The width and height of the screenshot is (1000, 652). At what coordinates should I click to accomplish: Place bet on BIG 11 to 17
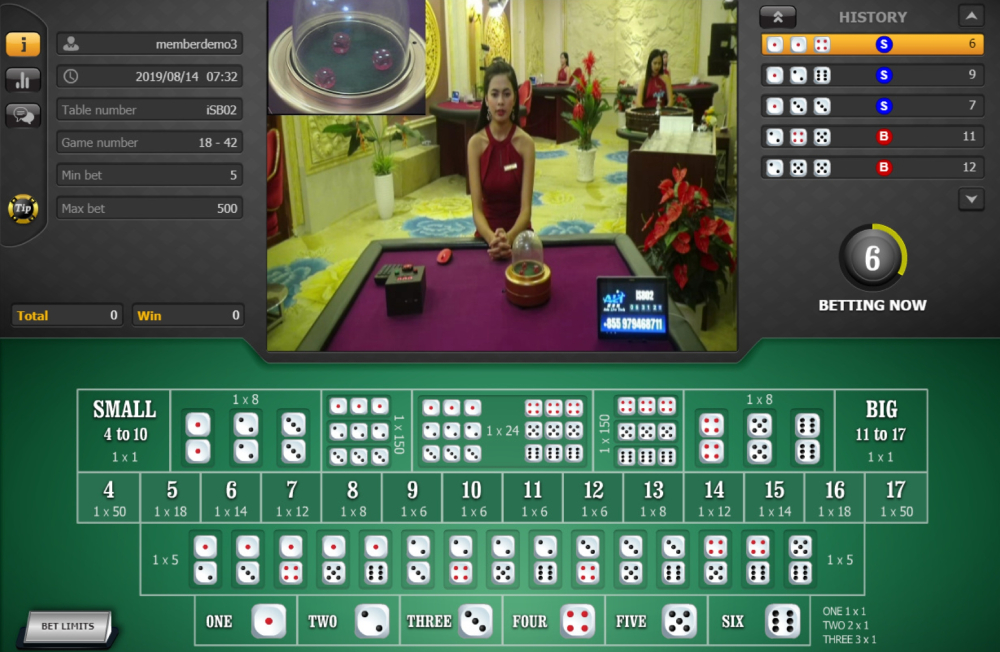point(880,431)
